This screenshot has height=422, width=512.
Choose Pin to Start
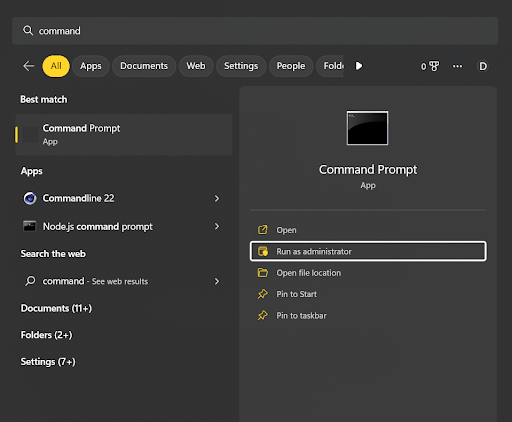[368, 294]
